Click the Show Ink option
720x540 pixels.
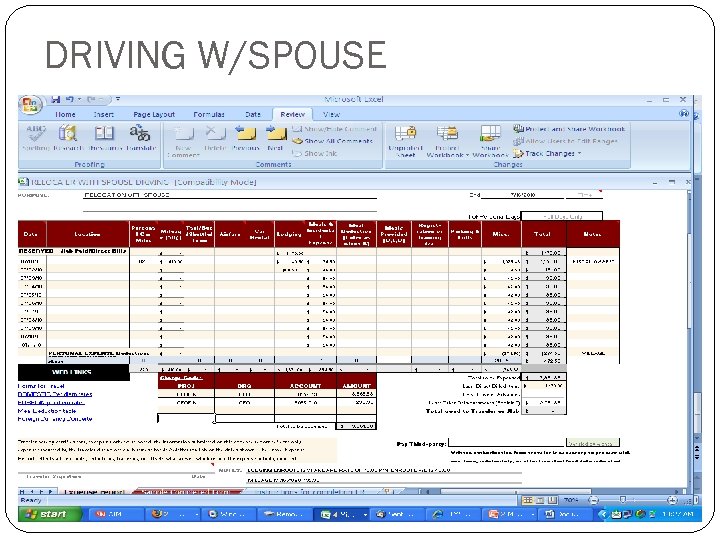click(315, 153)
